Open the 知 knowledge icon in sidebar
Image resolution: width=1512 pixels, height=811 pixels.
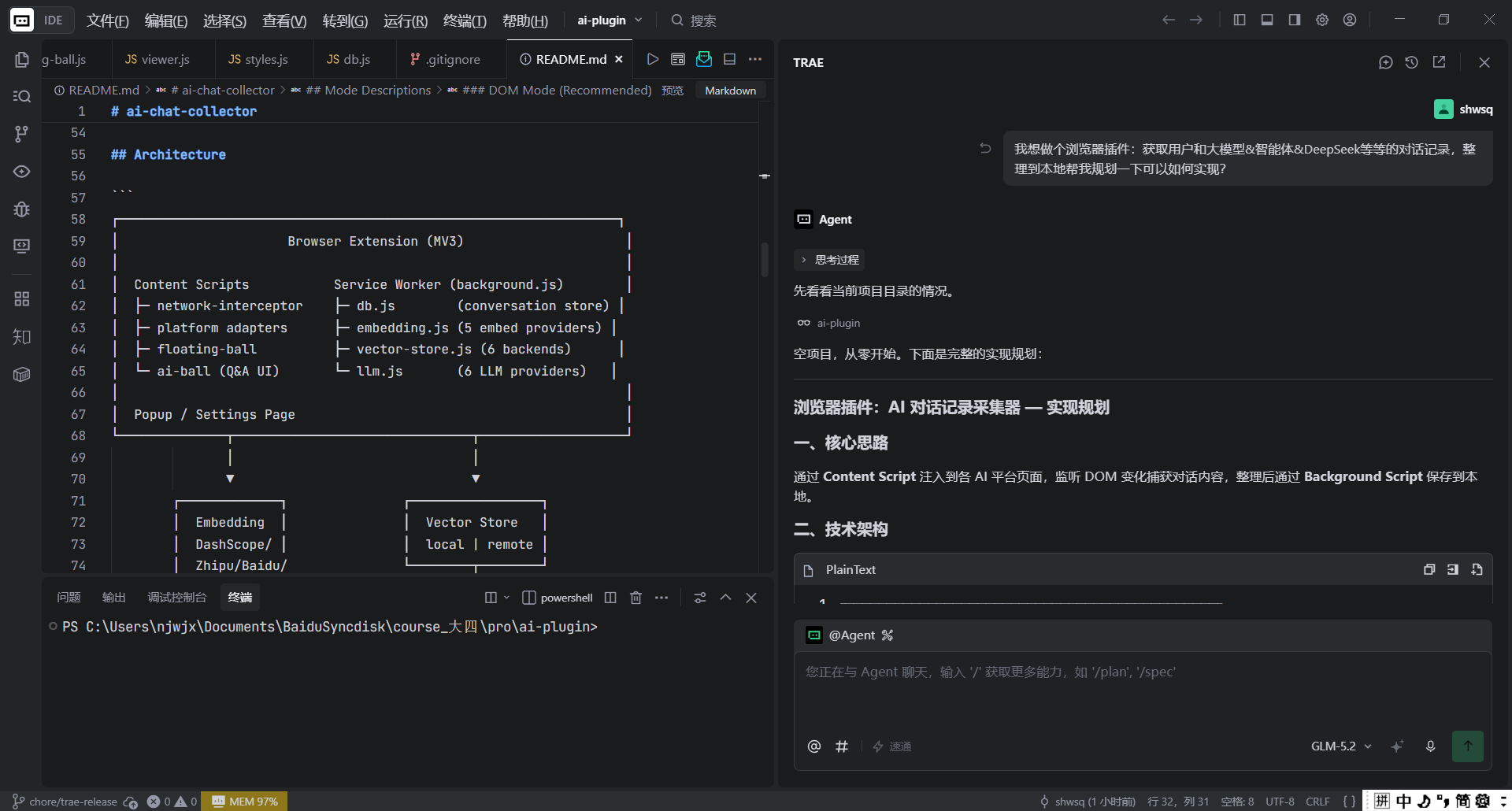point(22,337)
